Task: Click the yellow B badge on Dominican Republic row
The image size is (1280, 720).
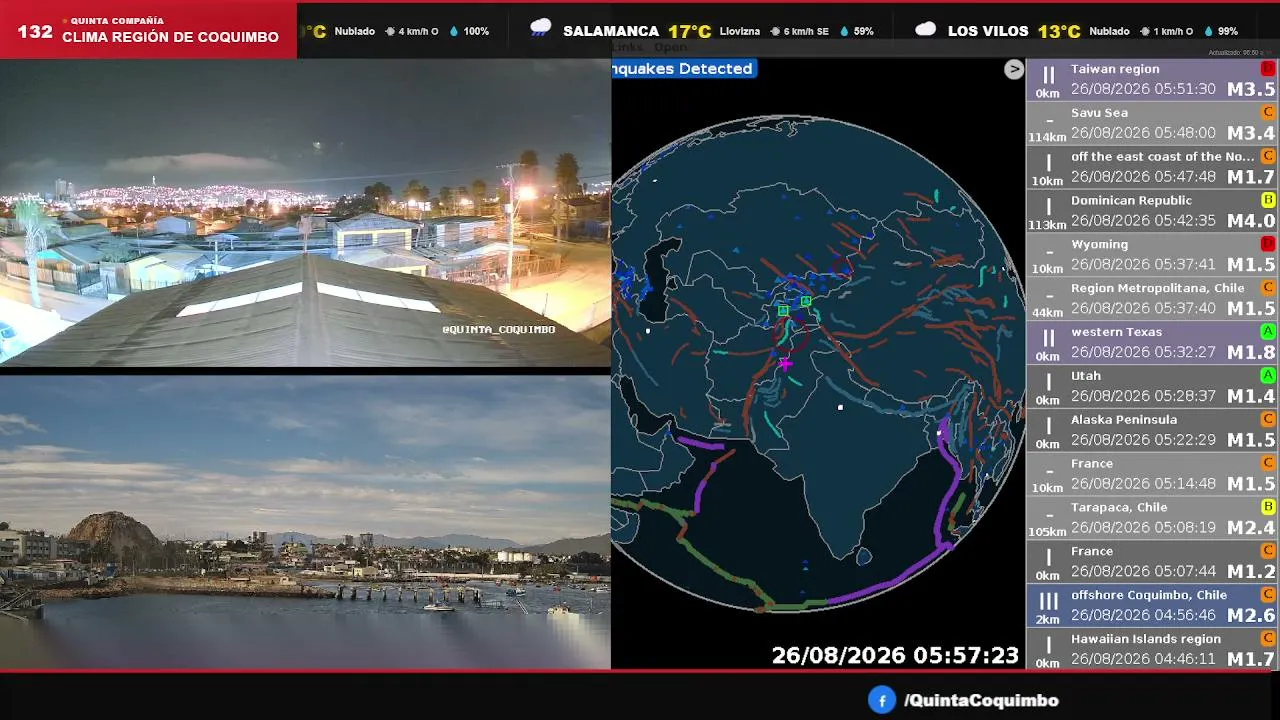Action: point(1268,200)
